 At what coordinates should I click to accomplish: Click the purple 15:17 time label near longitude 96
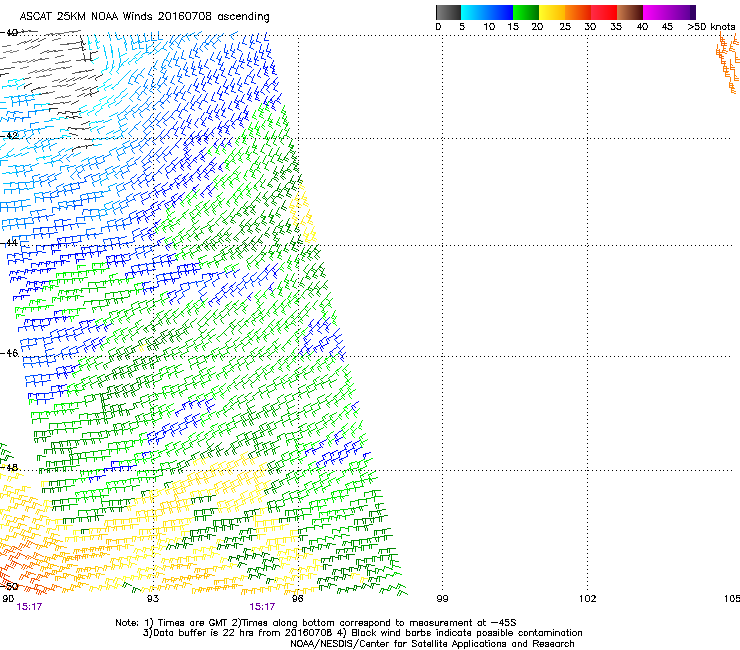click(x=262, y=607)
